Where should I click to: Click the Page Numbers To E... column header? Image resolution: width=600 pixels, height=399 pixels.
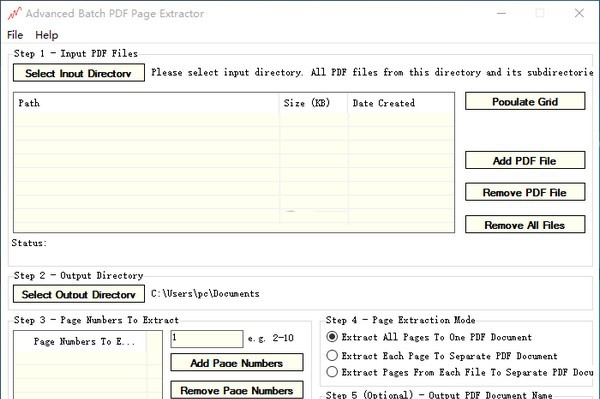point(81,341)
